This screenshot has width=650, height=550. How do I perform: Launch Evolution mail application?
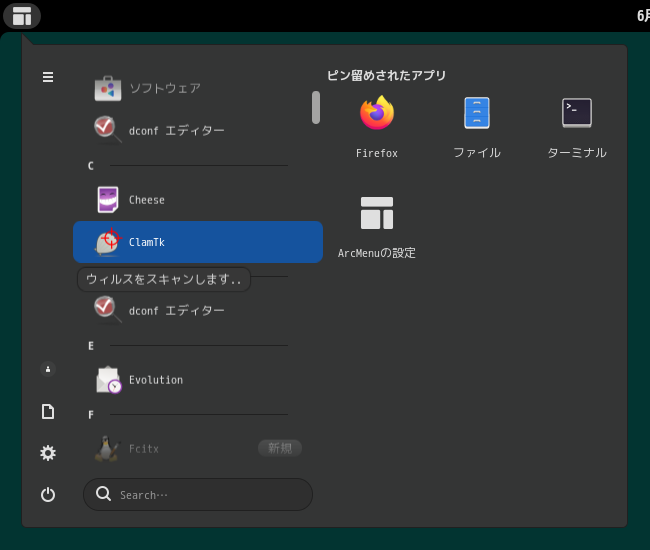198,380
